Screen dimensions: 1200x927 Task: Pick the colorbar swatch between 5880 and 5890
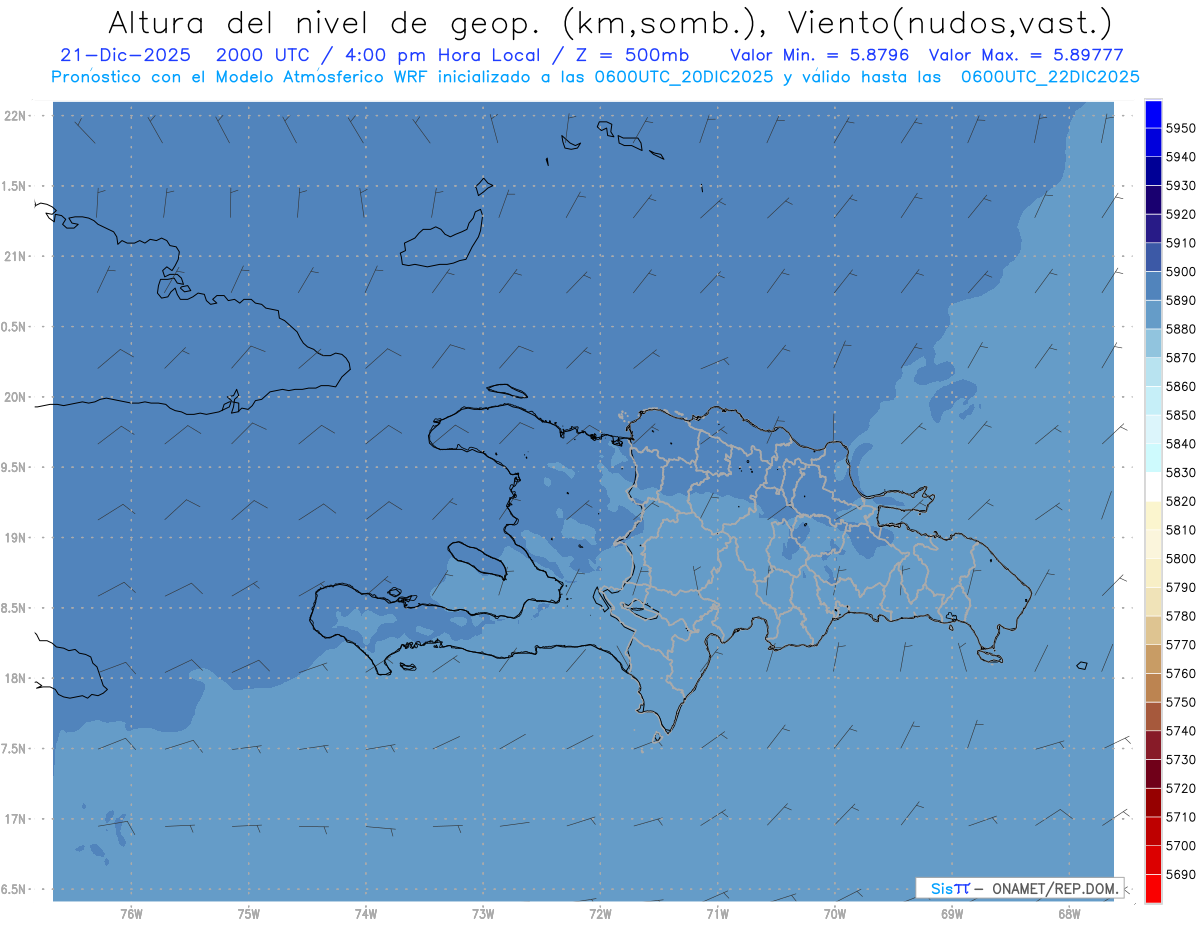[1153, 314]
